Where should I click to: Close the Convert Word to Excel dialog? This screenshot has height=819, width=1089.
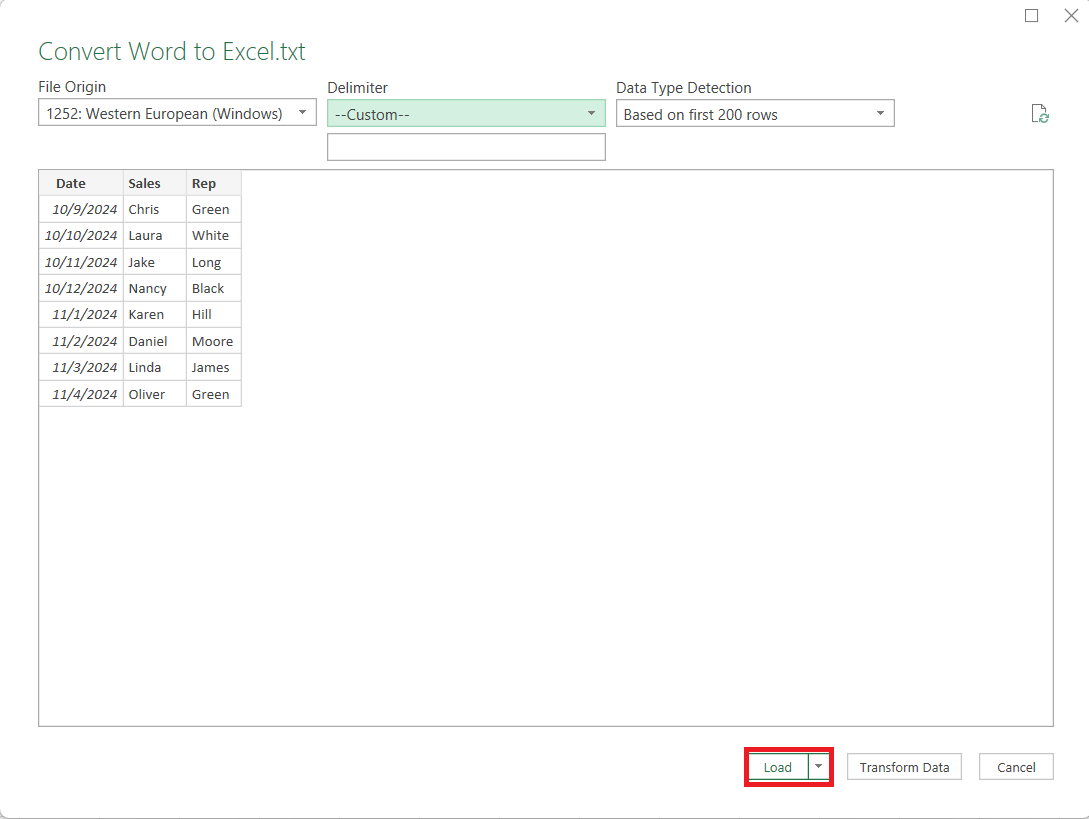[x=1071, y=15]
